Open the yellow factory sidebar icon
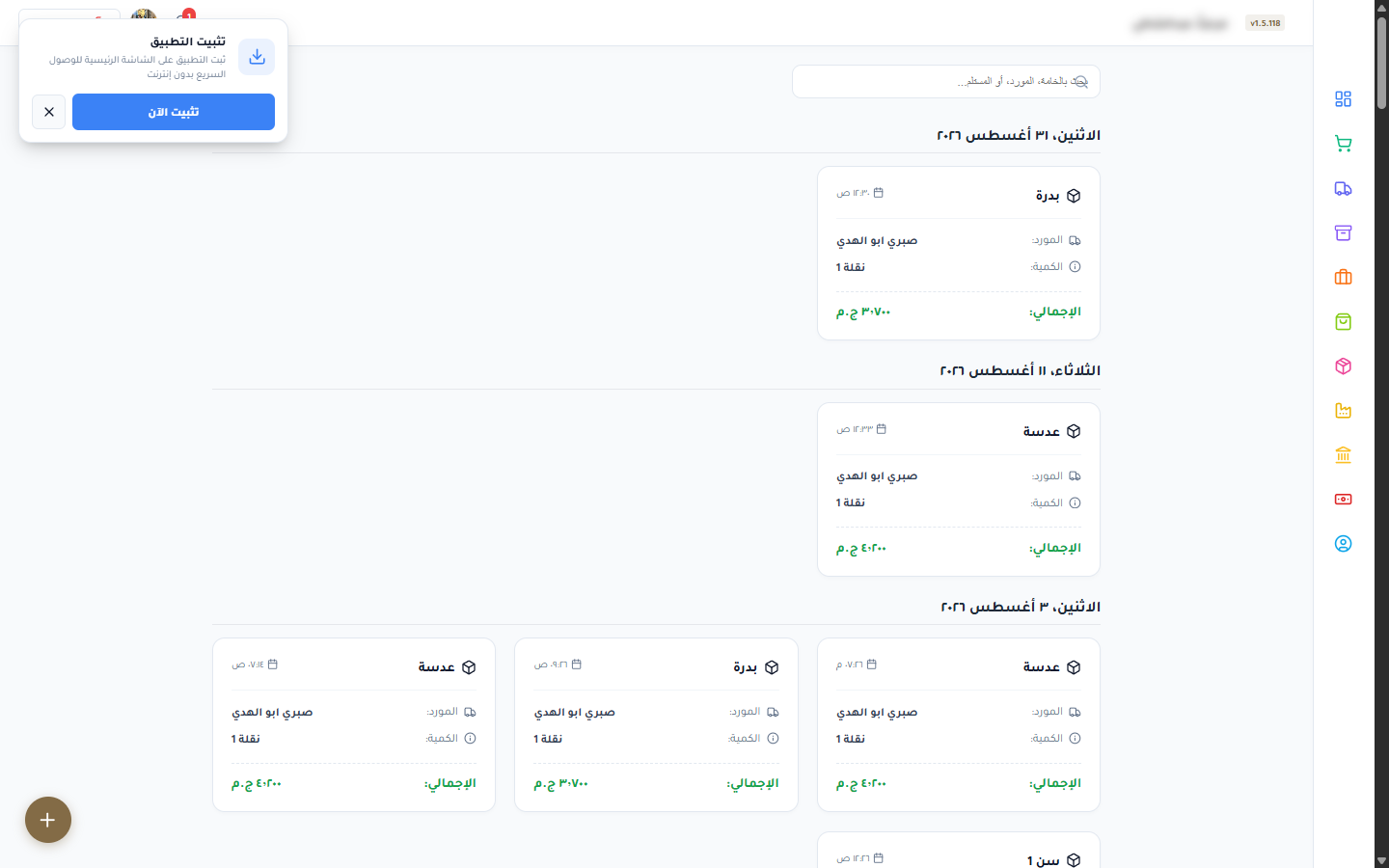The image size is (1389, 868). click(1343, 411)
